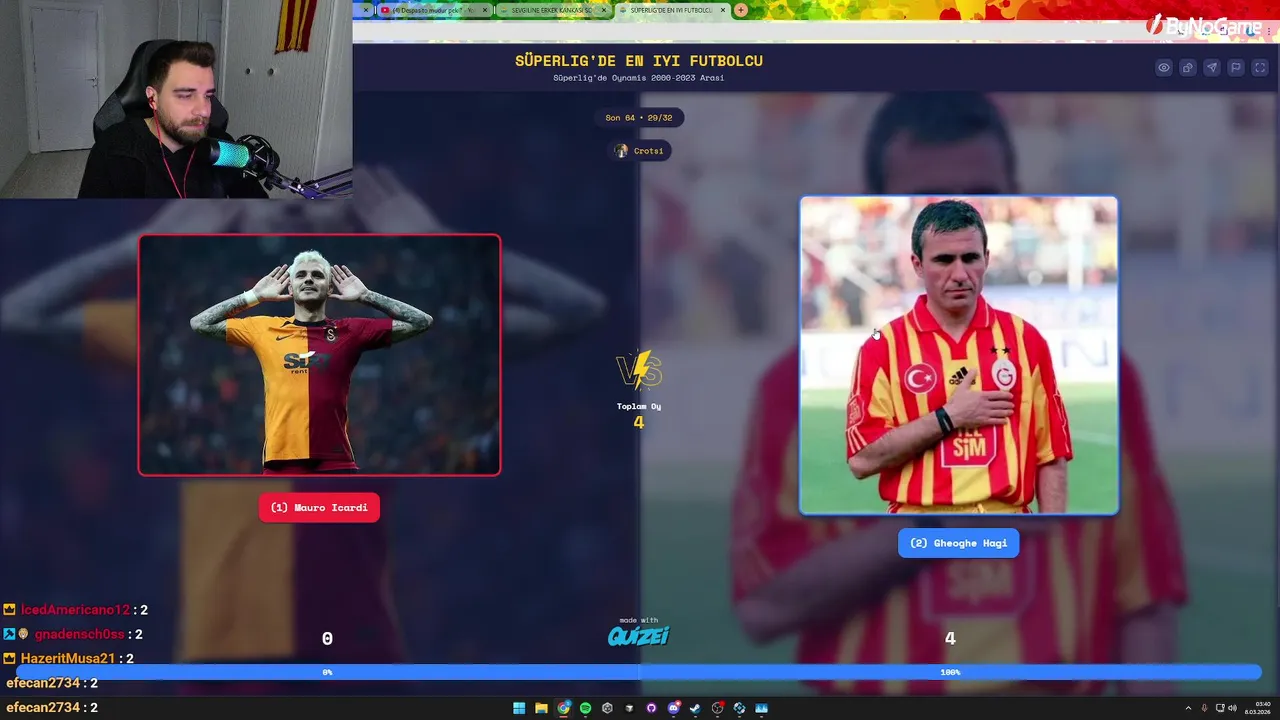1280x720 pixels.
Task: Open the Quizei logo link
Action: (x=638, y=635)
